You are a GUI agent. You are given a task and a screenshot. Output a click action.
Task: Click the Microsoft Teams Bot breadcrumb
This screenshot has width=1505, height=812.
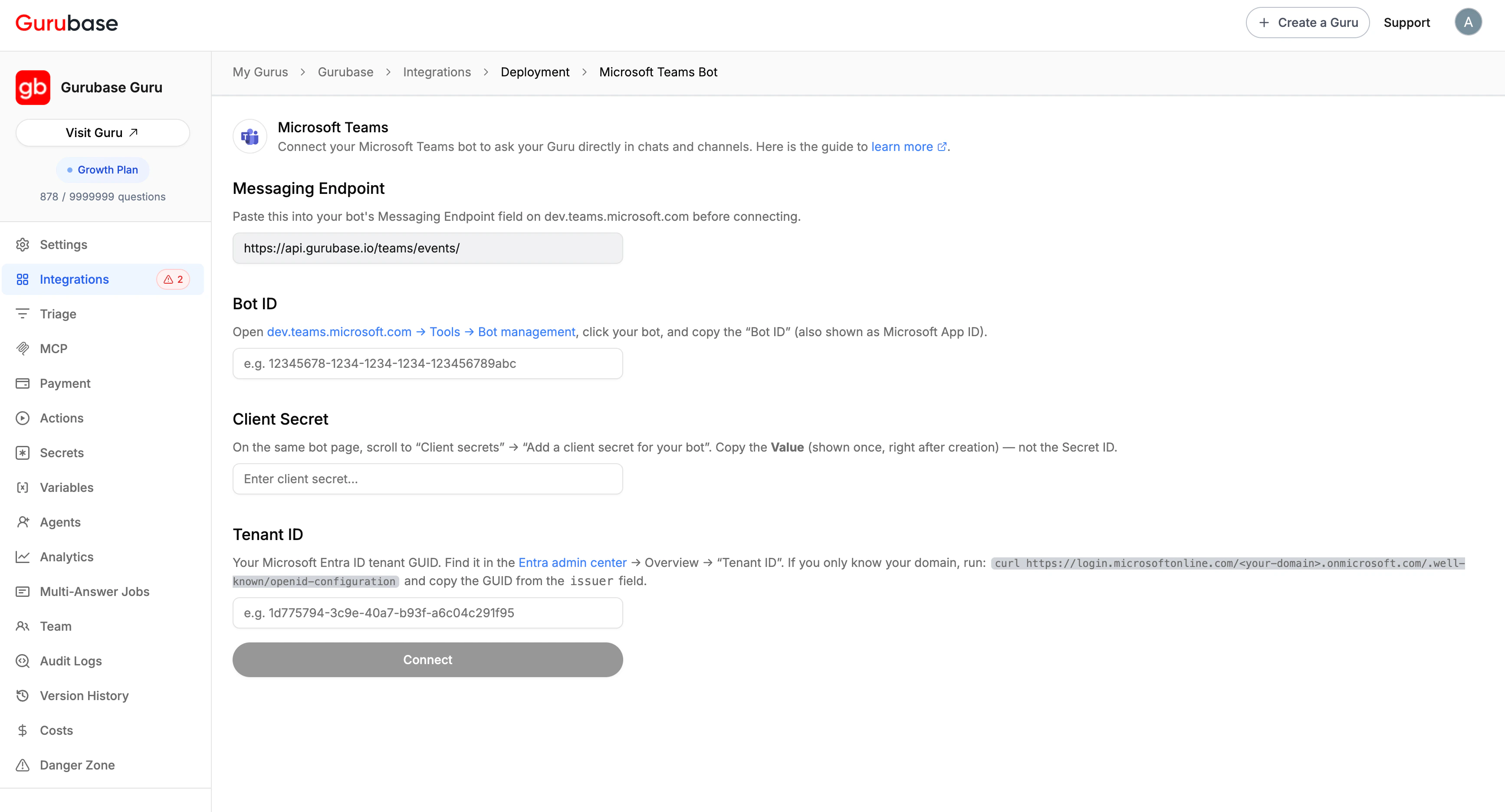[x=658, y=72]
